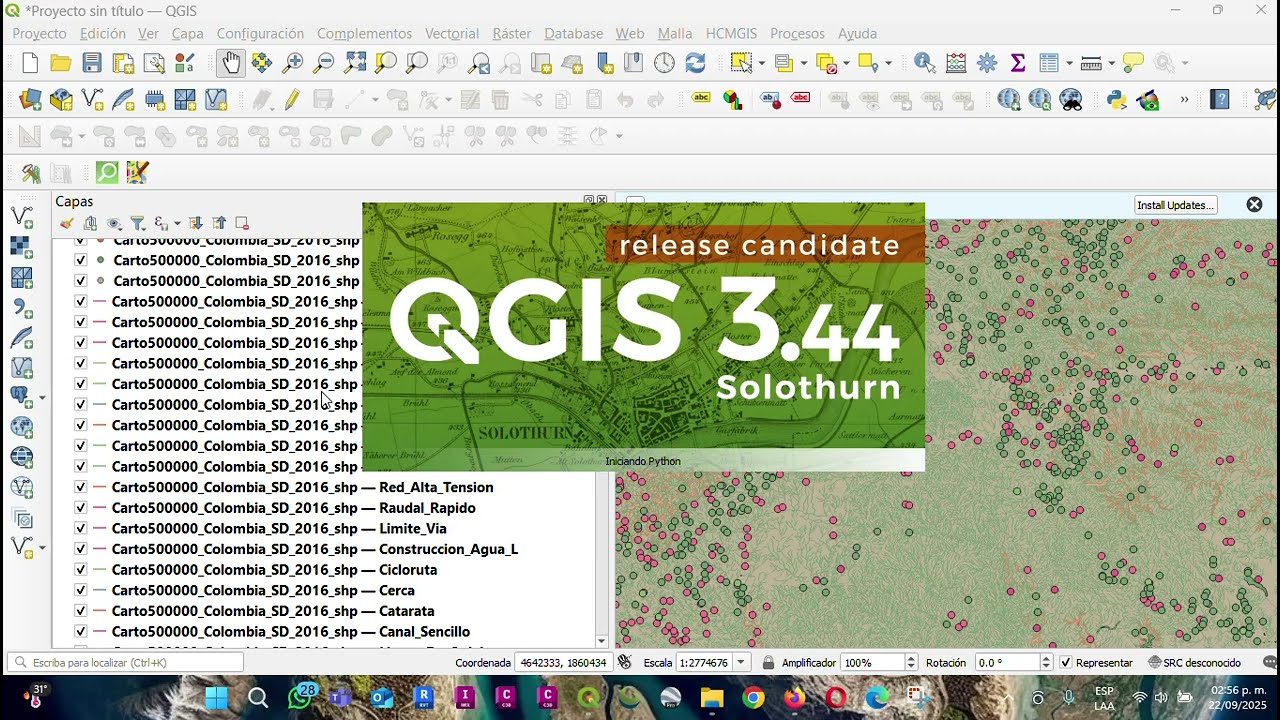Open the Escala scale dropdown arrow
The height and width of the screenshot is (720, 1280).
pos(741,662)
